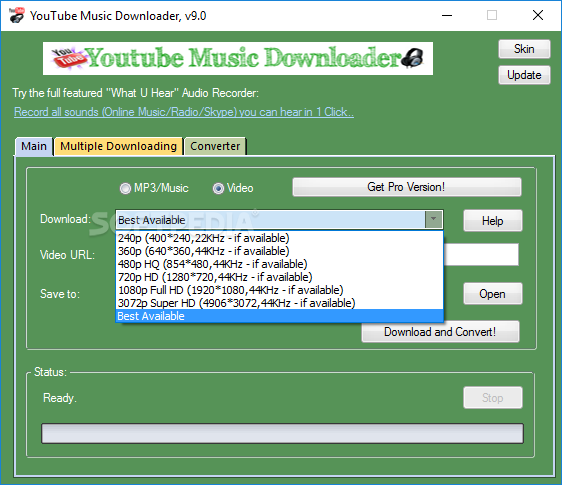Screen dimensions: 562x485
Task: Choose 240p (400*240,22KHz) option
Action: point(280,238)
